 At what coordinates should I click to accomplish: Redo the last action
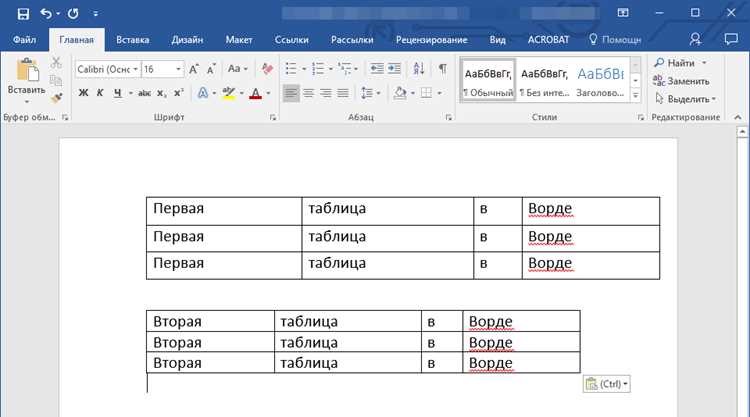click(x=73, y=13)
